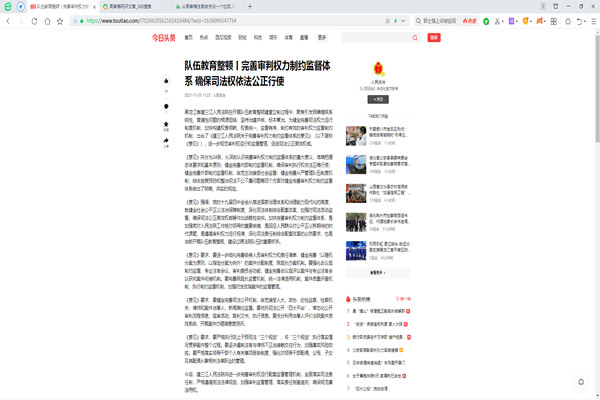Viewport: 600px width, 400px height.
Task: Click the undo closed-tab arrow icon
Action: pos(580,21)
